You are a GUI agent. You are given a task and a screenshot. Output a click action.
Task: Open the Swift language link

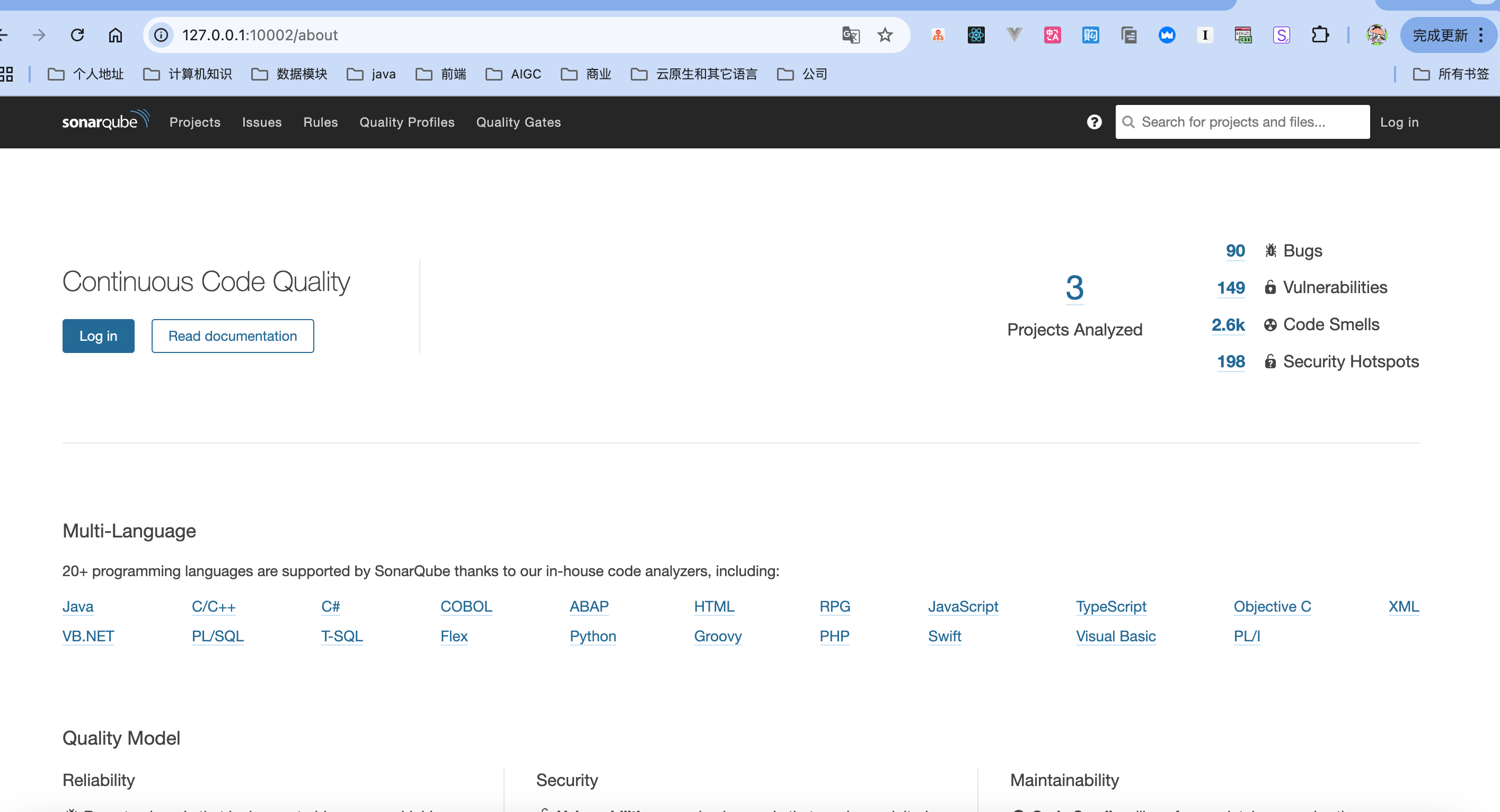point(945,636)
